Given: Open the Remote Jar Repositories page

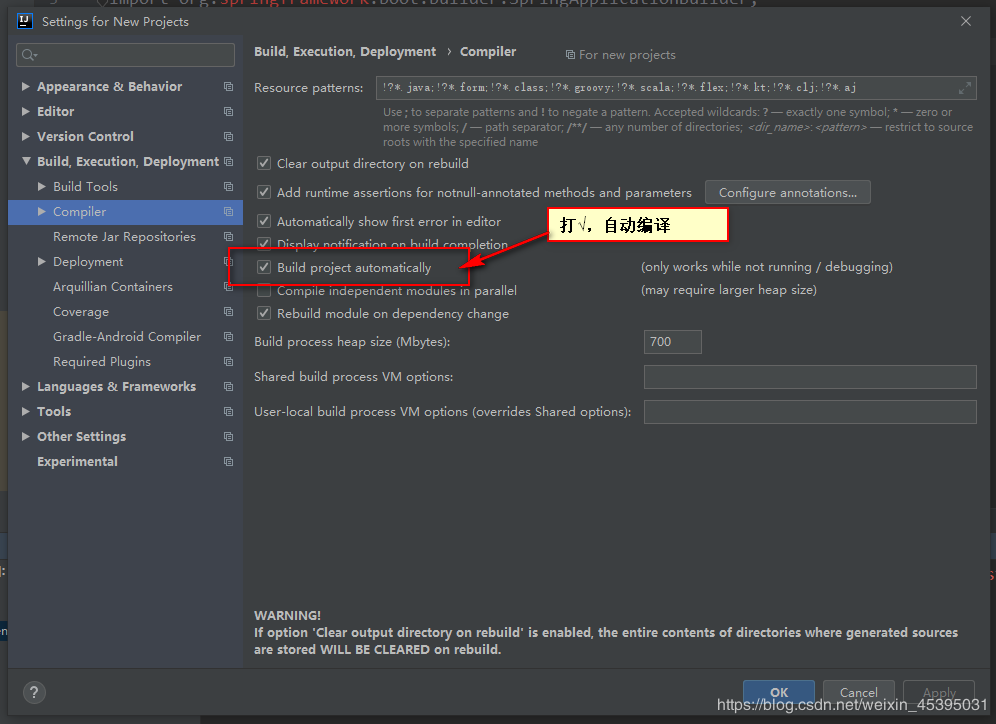Looking at the screenshot, I should pos(124,237).
